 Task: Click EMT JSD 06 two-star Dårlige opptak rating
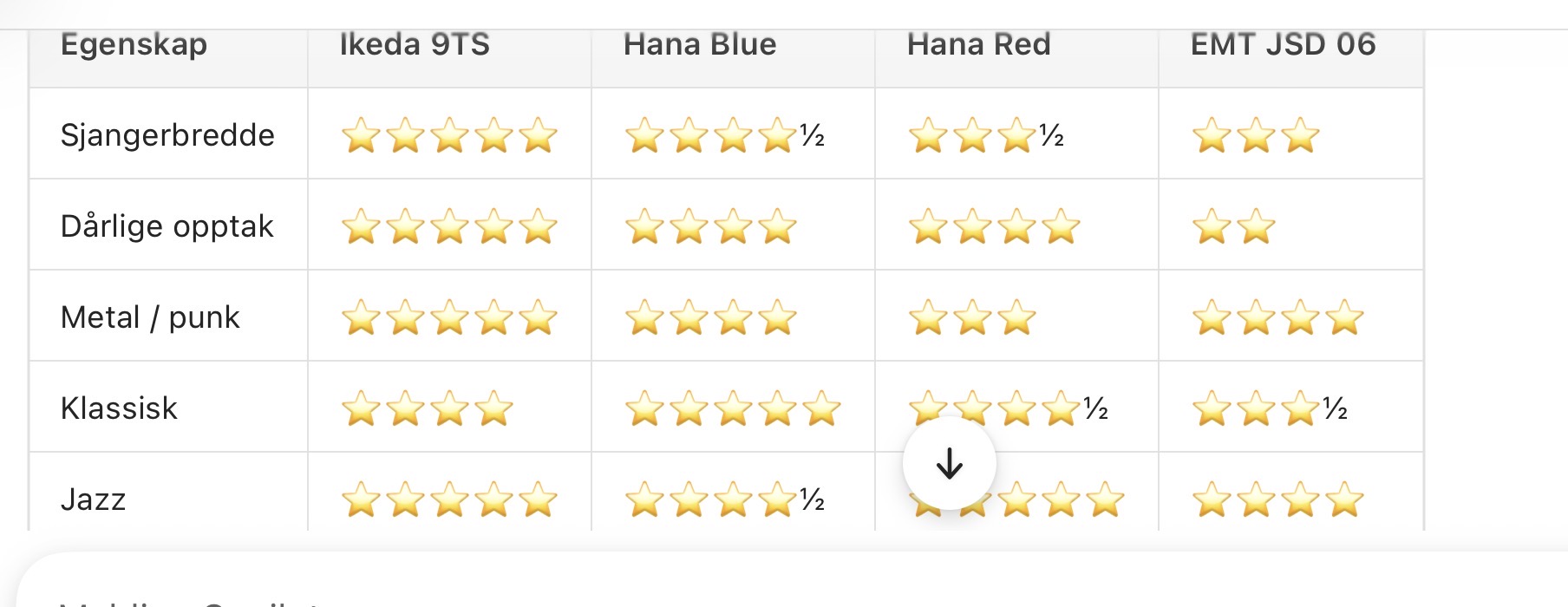pos(1233,227)
